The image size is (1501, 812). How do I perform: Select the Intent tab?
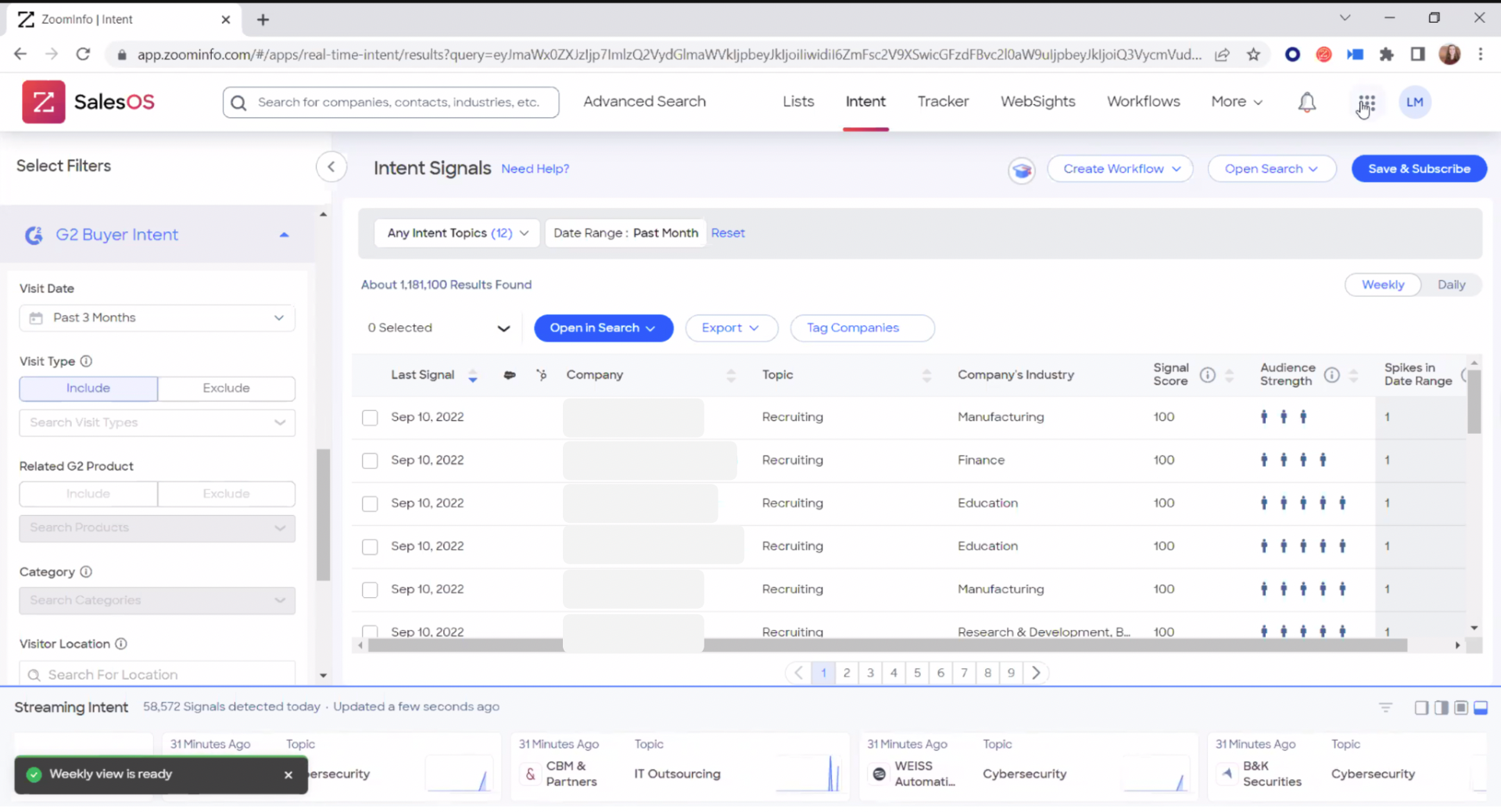click(x=865, y=102)
